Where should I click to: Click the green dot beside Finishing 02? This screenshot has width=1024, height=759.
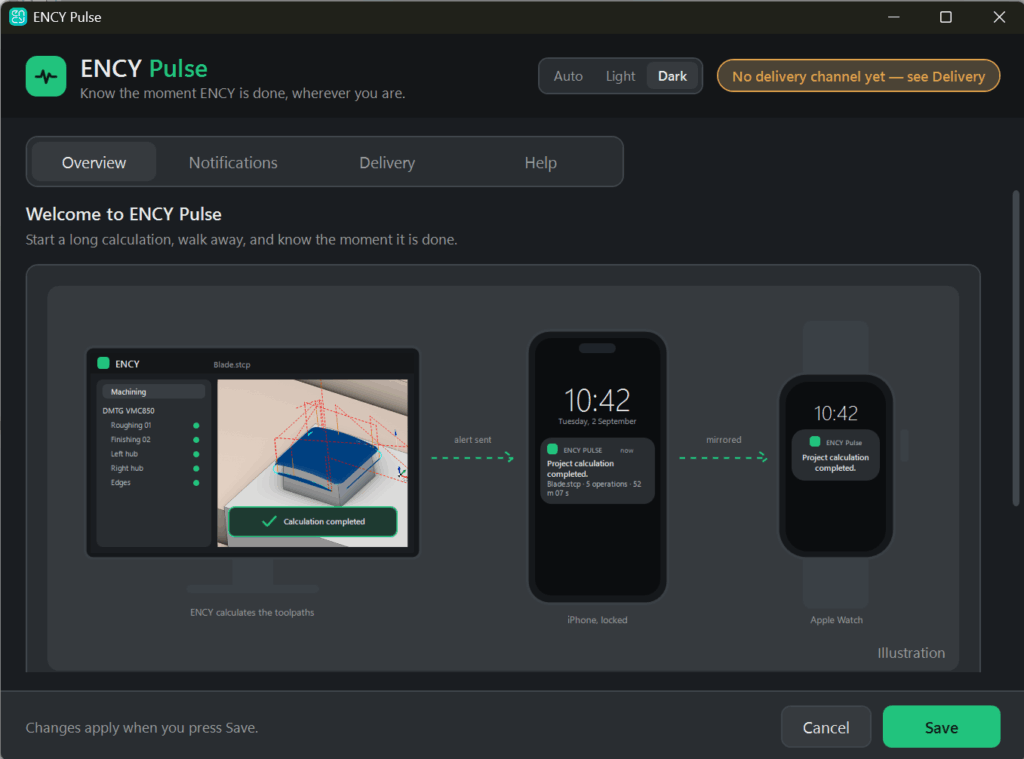196,440
